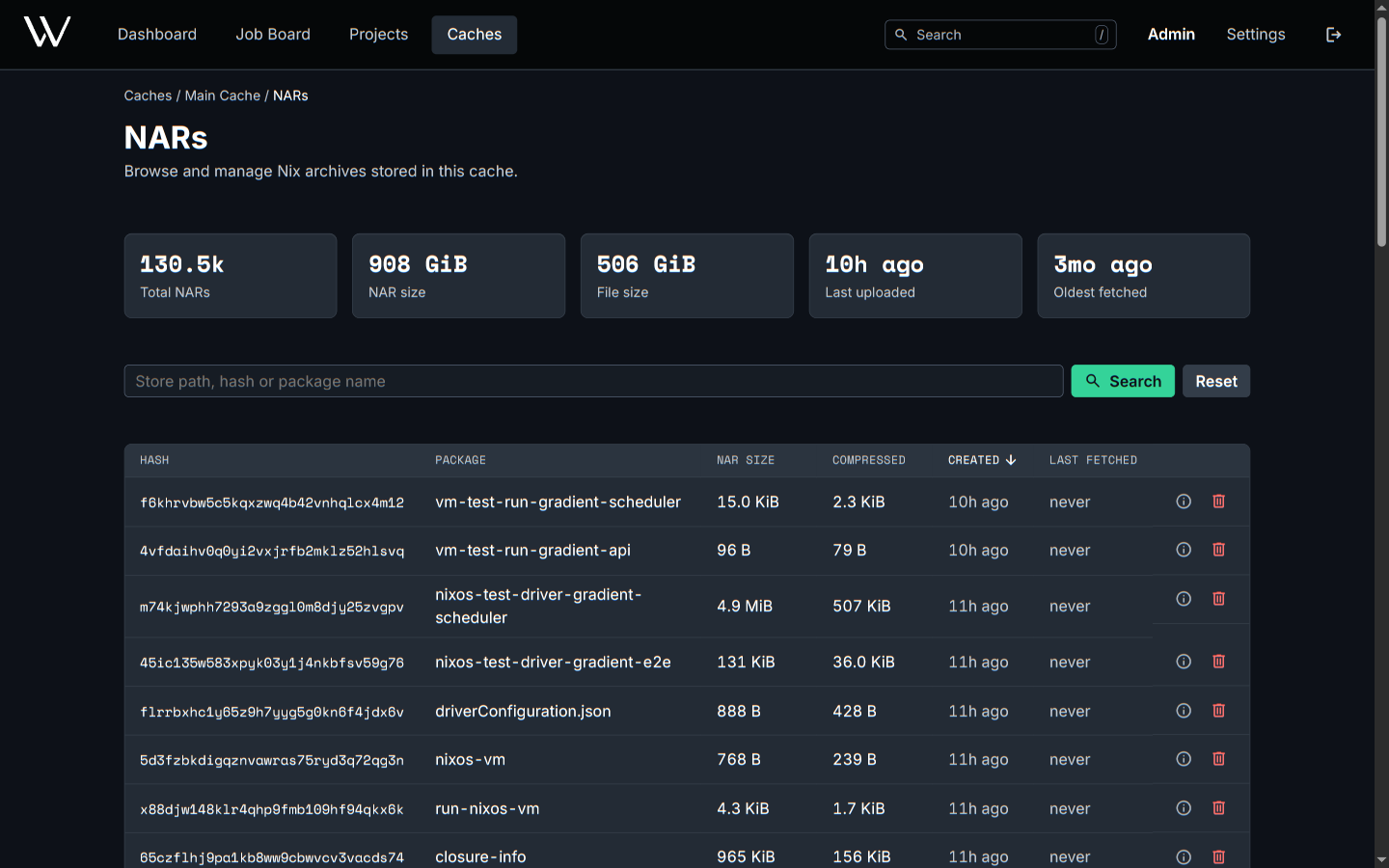Switch to the Projects page

(x=378, y=35)
